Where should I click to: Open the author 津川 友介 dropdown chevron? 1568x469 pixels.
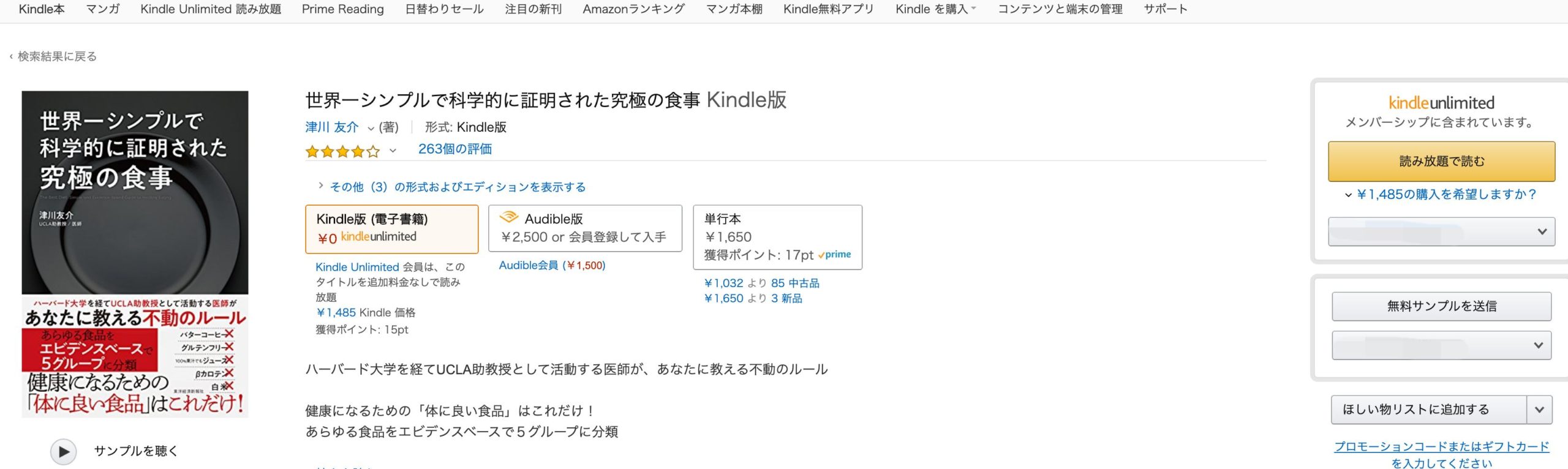click(x=371, y=128)
